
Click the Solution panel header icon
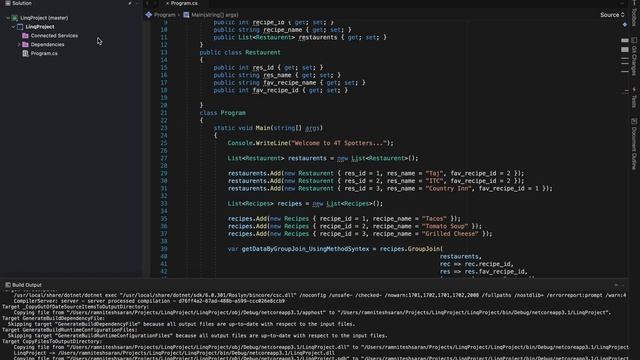7,3
